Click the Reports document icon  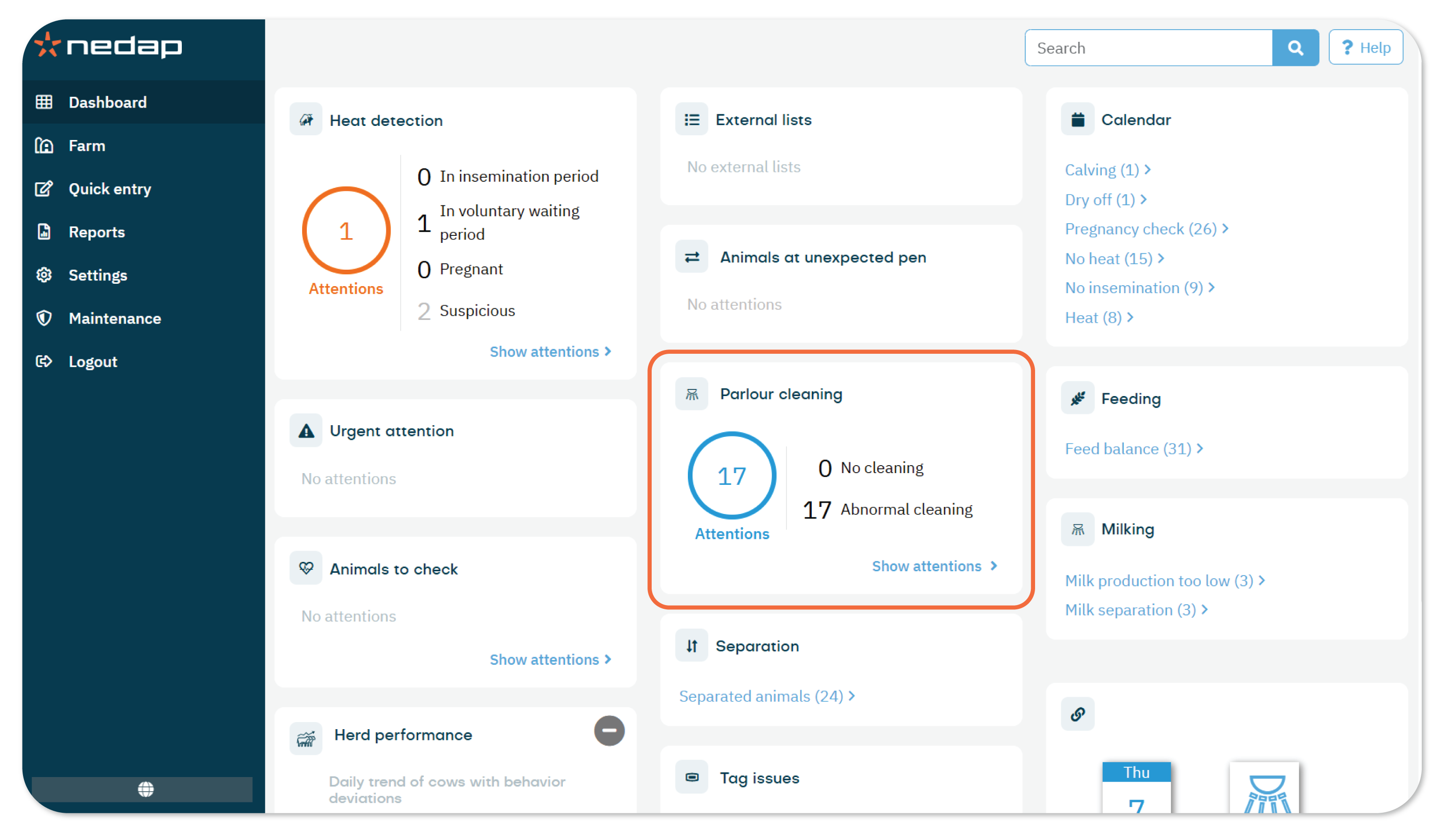44,232
